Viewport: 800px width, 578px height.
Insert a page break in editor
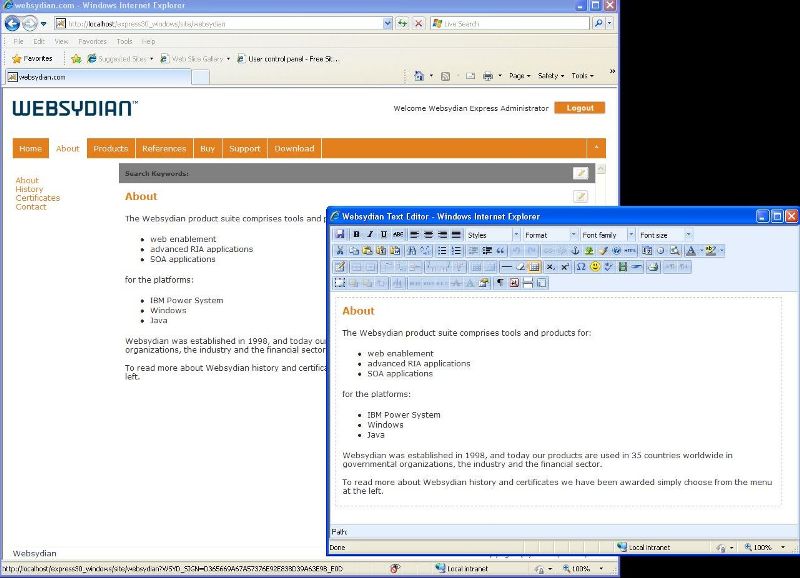528,283
